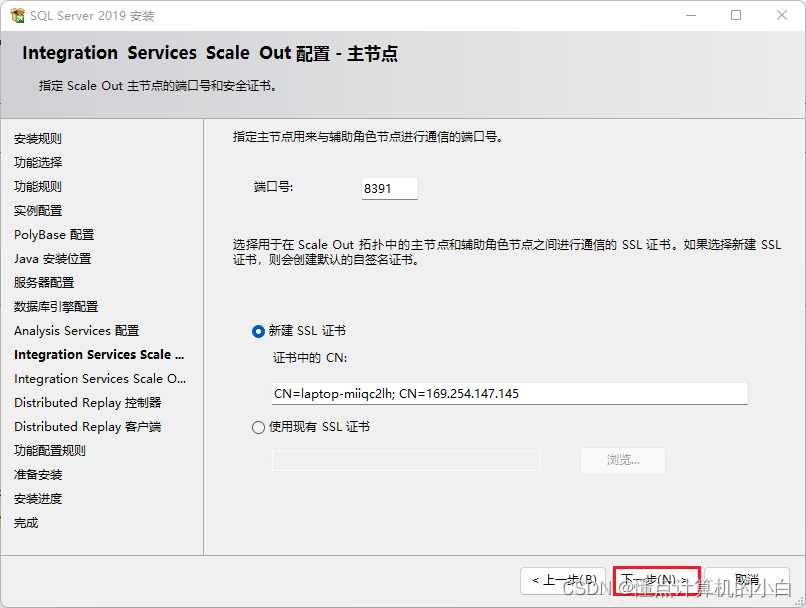
Task: Select the 功能规则 step in sidebar
Action: click(38, 187)
